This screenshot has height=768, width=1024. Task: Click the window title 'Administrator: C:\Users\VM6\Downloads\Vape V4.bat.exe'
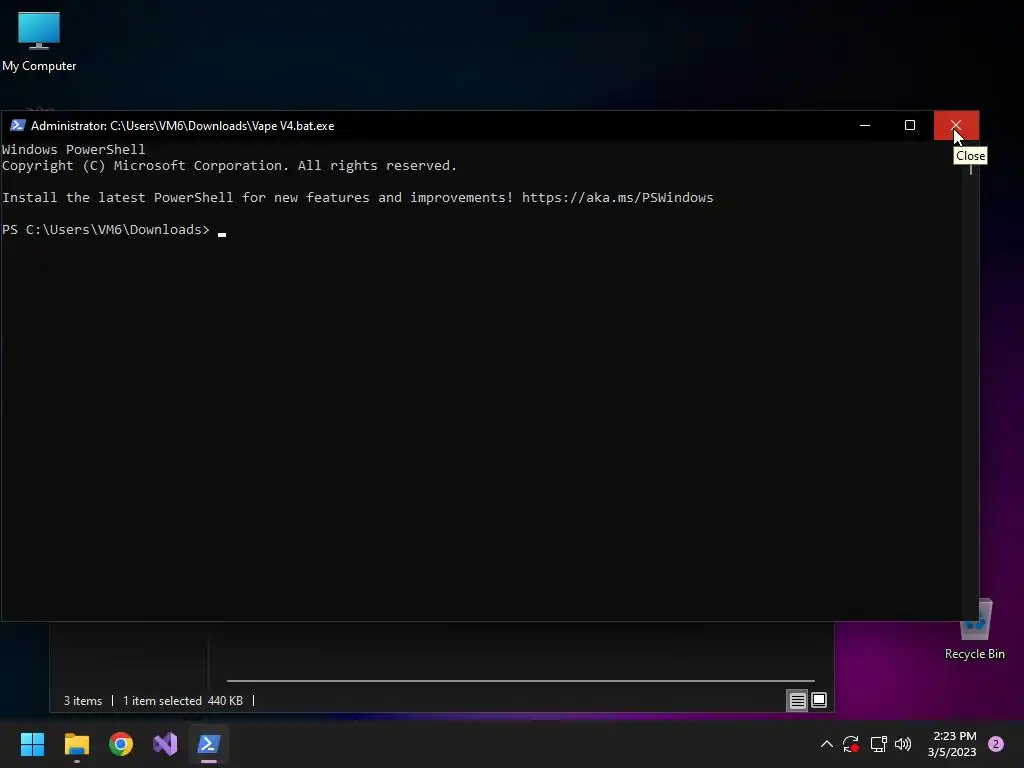(183, 125)
